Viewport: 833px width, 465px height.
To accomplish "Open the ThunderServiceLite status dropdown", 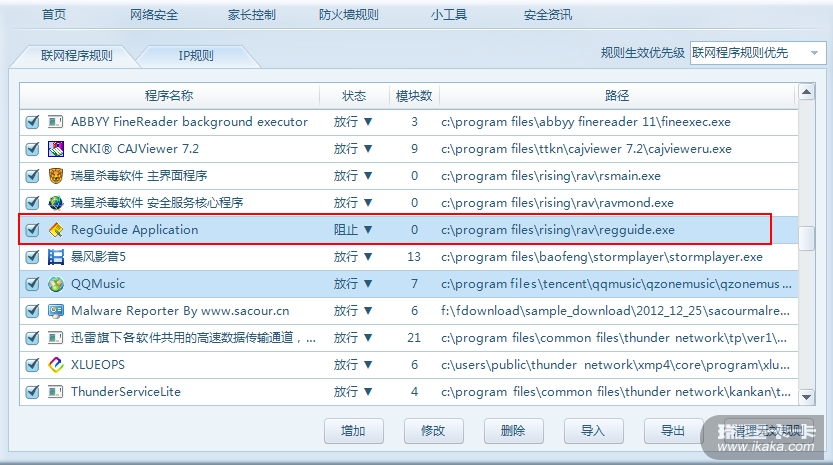I will coord(353,392).
